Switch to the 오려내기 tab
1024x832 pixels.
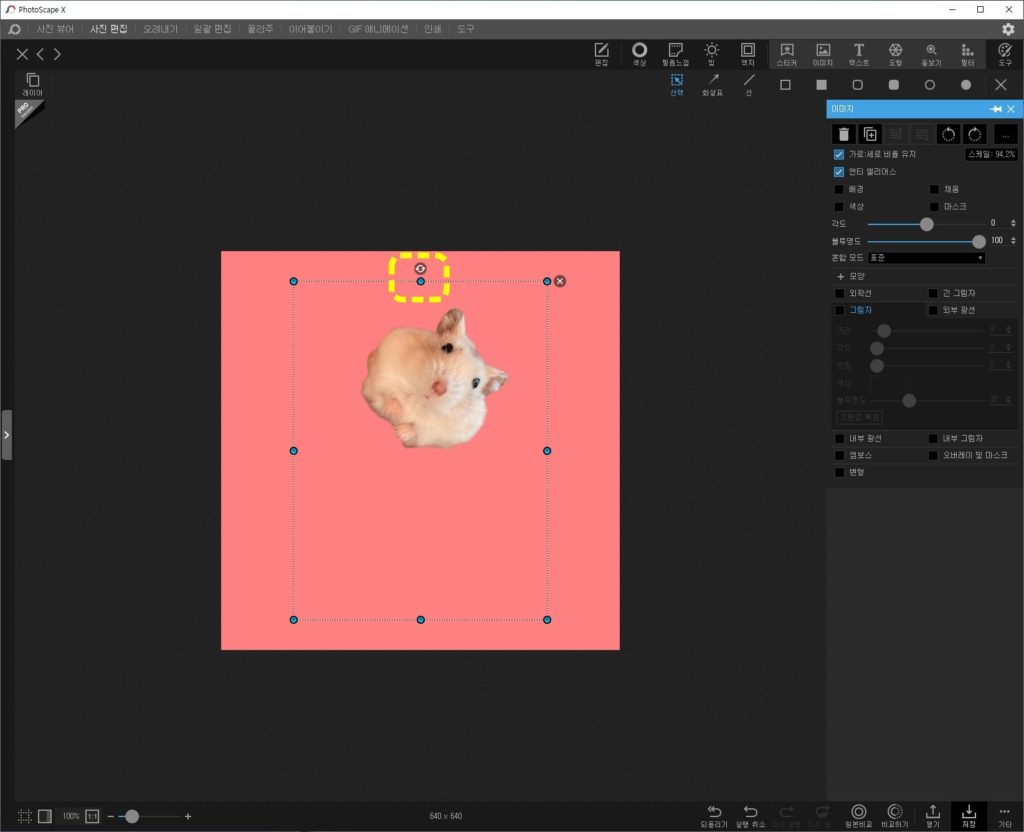160,29
